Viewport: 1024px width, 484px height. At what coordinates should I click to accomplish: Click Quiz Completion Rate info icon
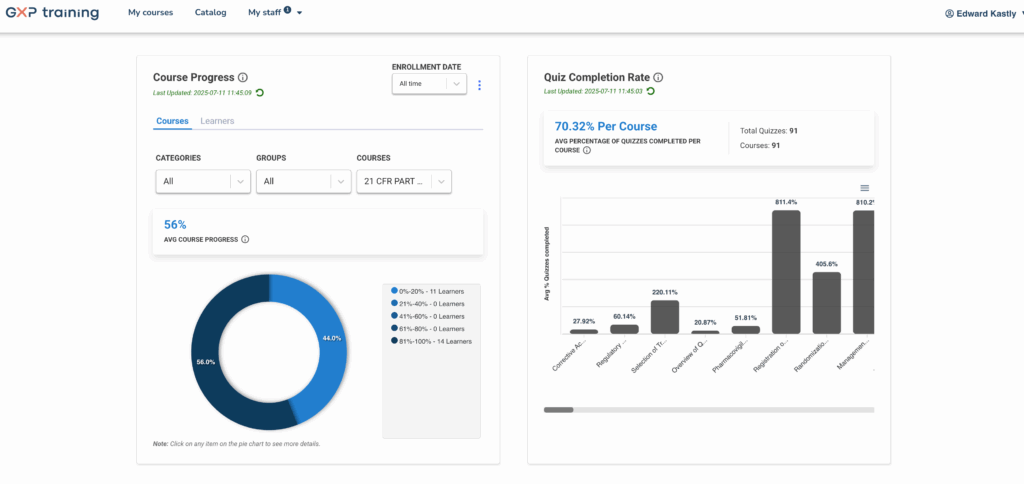[x=658, y=77]
